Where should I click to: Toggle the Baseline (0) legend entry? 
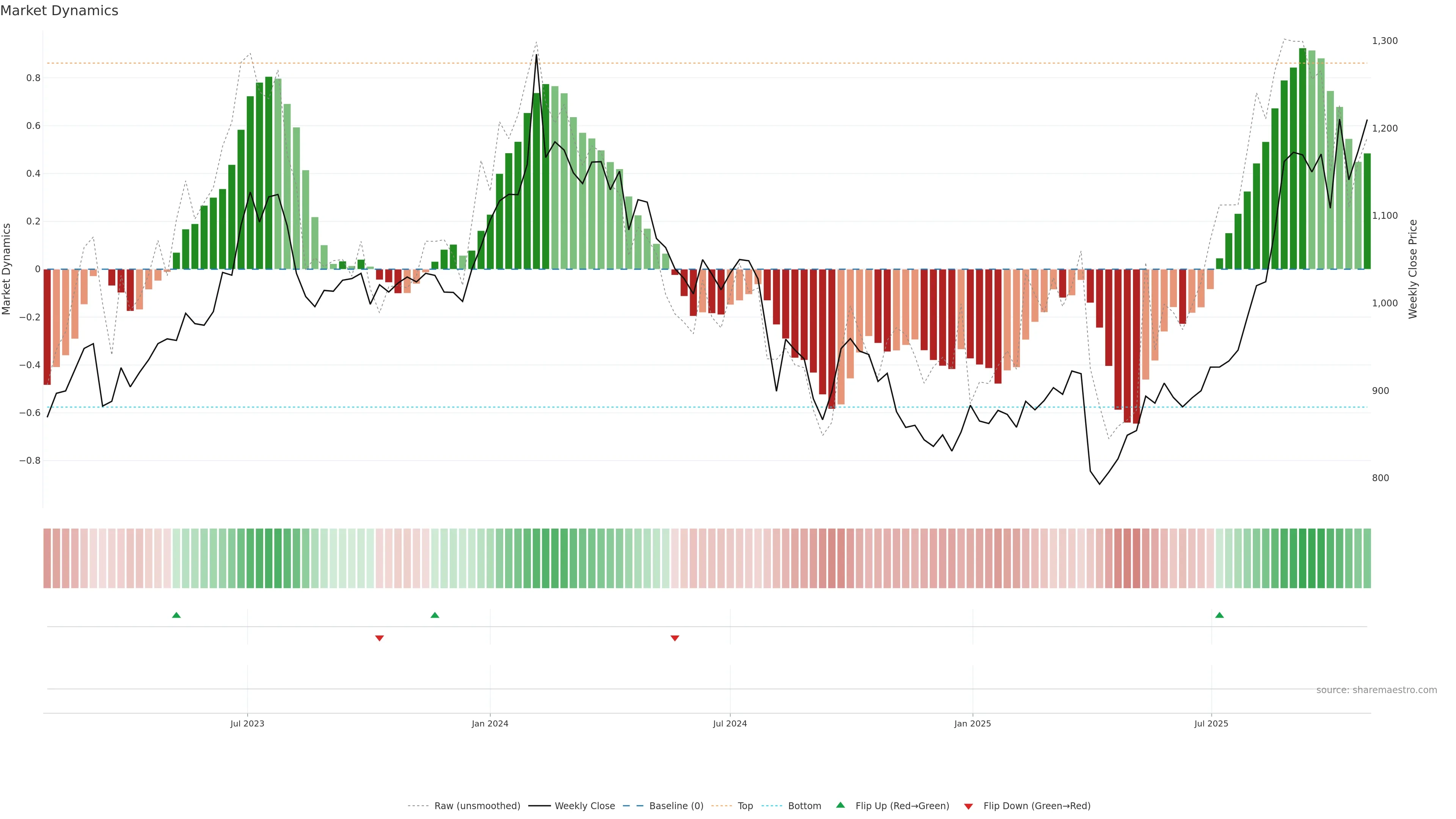tap(676, 806)
